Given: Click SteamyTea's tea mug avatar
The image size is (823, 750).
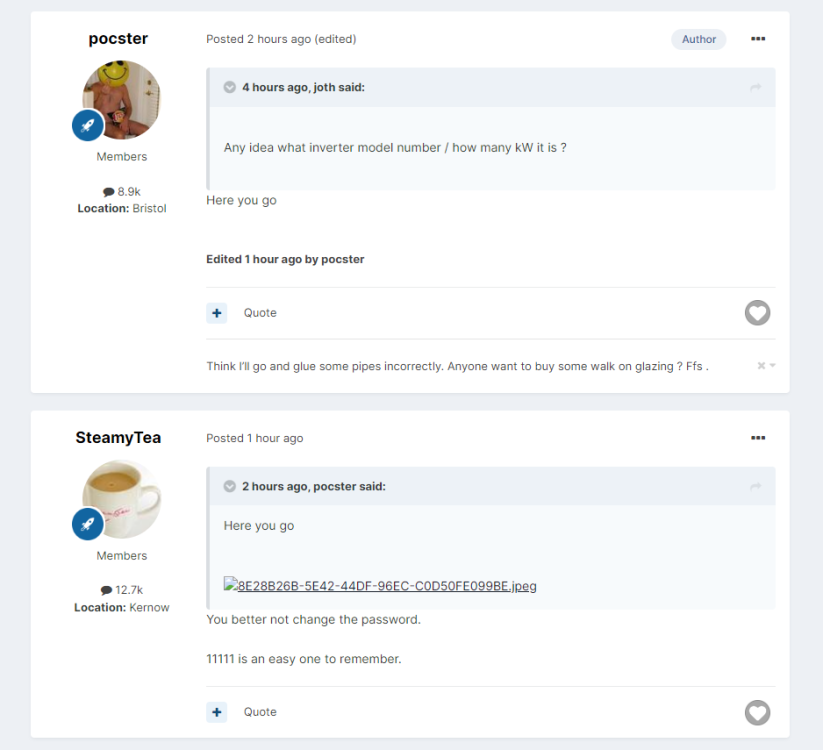Looking at the screenshot, I should pos(121,499).
